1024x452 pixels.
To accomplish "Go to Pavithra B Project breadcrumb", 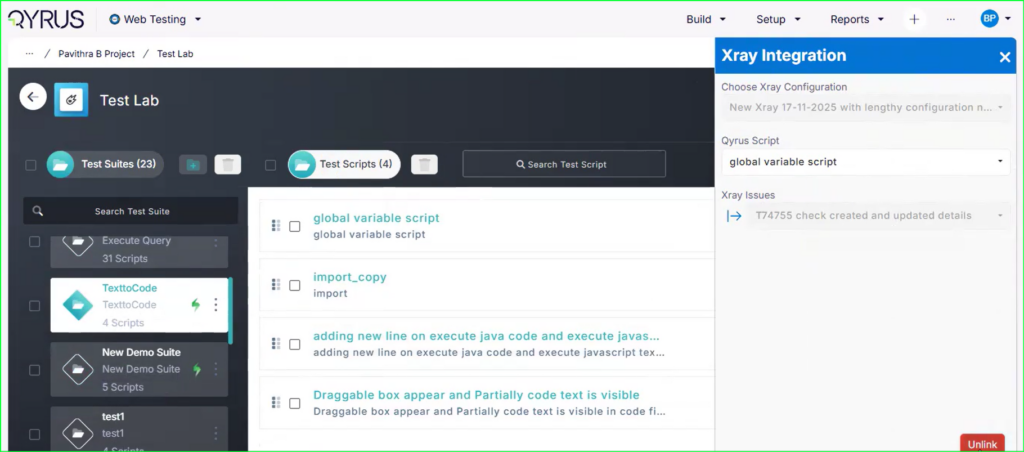I will 97,54.
